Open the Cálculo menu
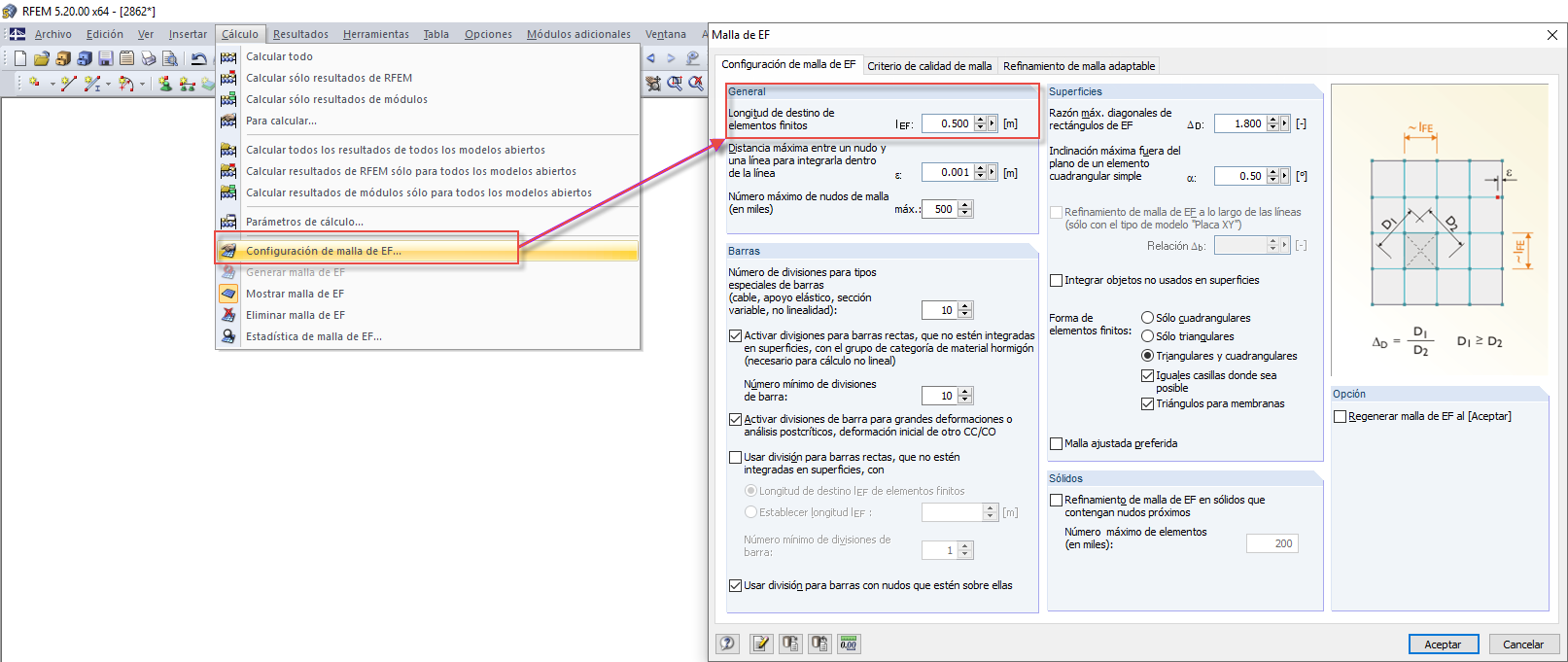 (240, 34)
